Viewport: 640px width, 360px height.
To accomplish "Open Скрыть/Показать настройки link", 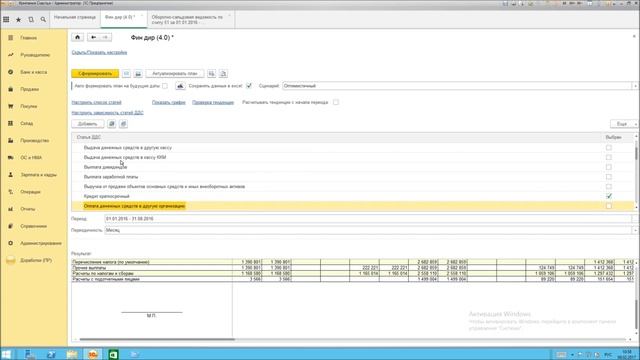I will pos(99,52).
